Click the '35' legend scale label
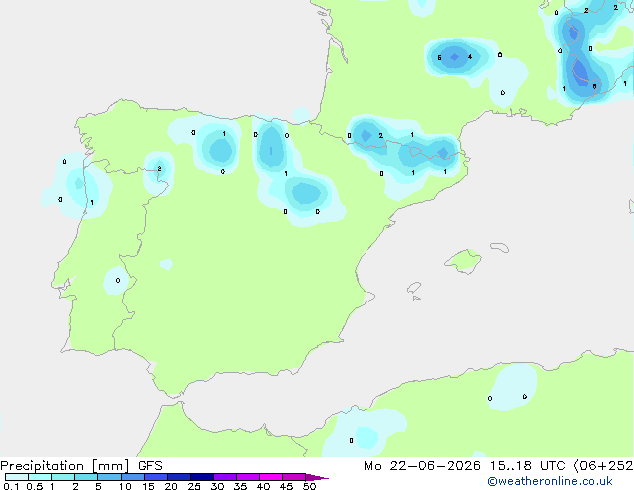This screenshot has height=490, width=634. [x=240, y=486]
